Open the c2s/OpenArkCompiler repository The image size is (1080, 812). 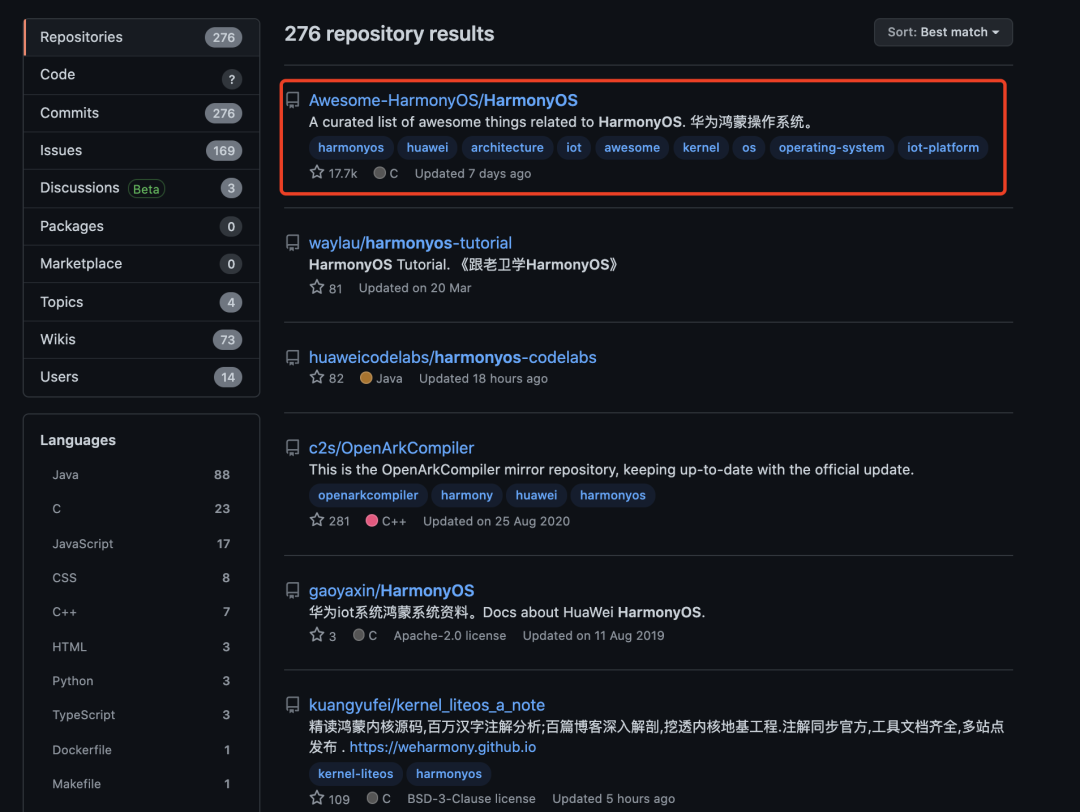coord(391,448)
